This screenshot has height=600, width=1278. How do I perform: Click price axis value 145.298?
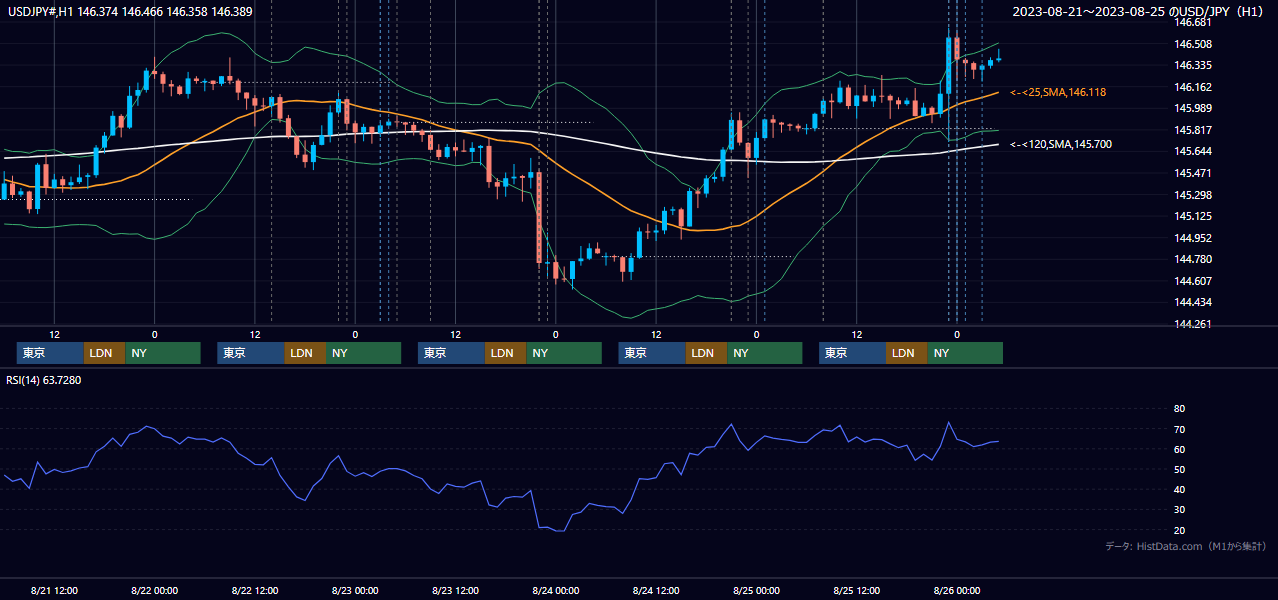tap(1192, 195)
